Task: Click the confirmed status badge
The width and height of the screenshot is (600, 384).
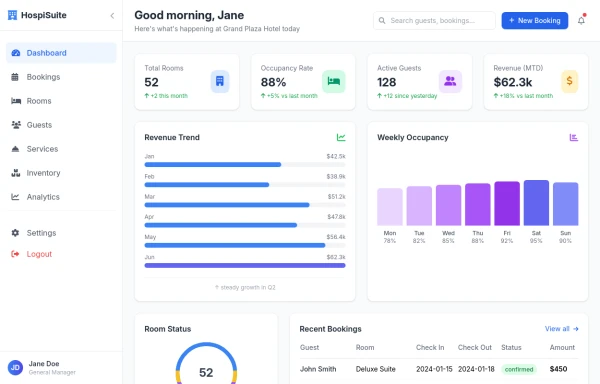Action: 519,369
